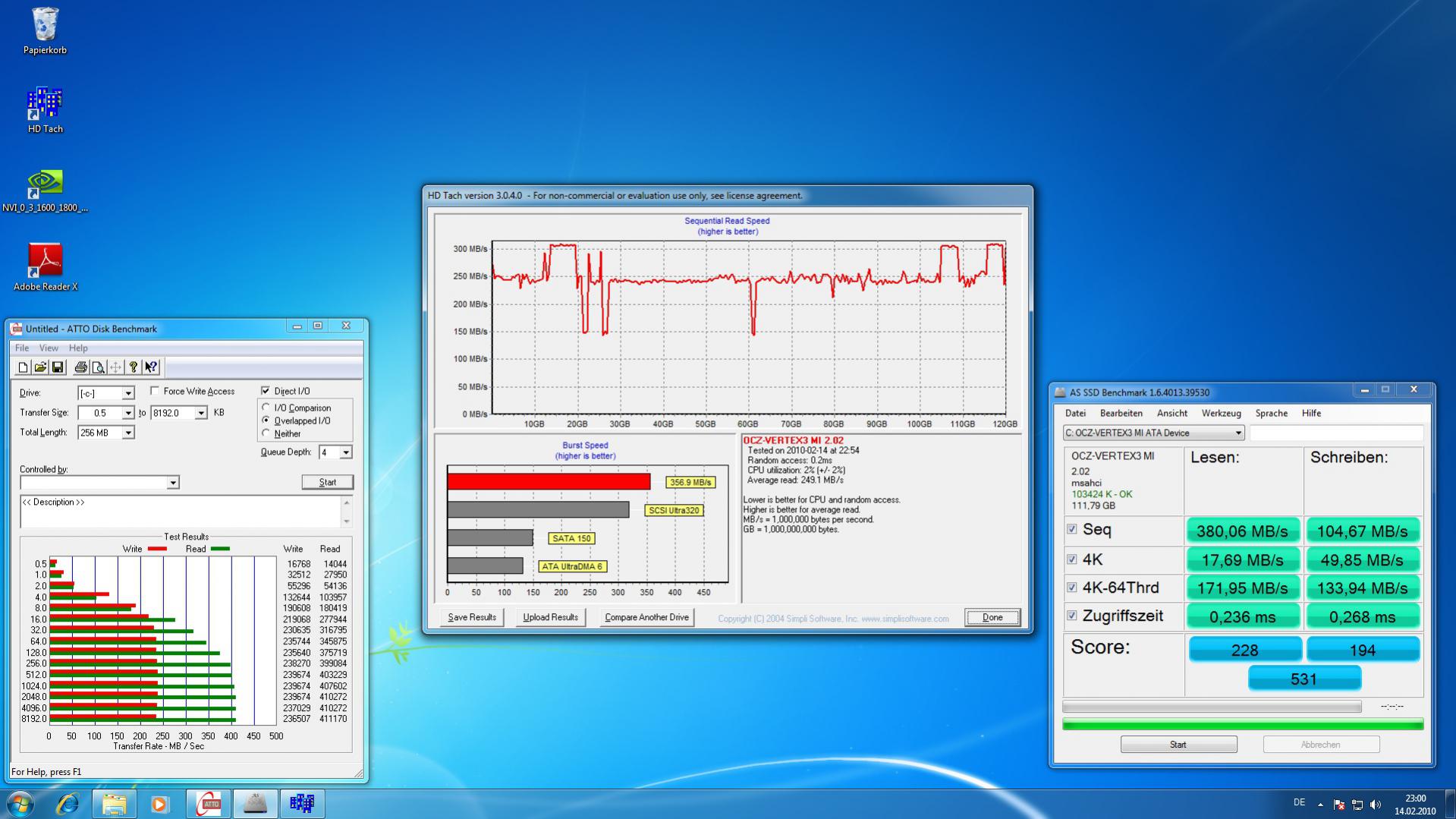
Task: Expand the maximum Transfer Size dropdown (8192.0)
Action: pyautogui.click(x=201, y=413)
